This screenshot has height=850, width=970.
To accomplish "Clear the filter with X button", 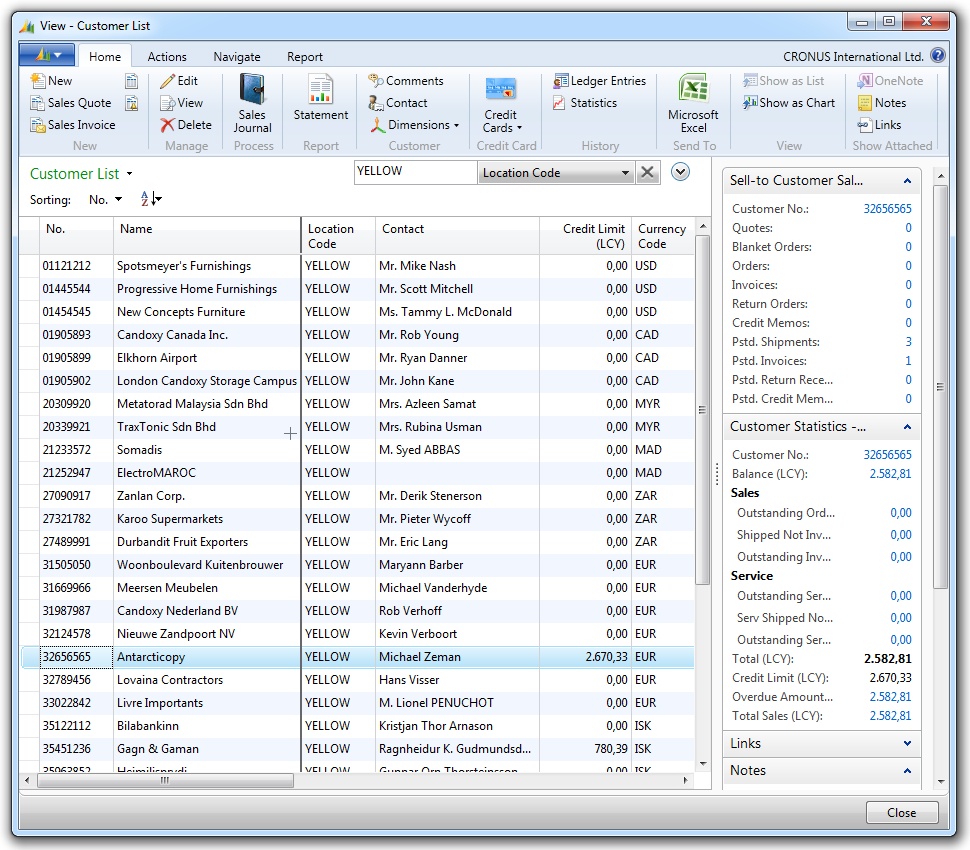I will point(647,172).
